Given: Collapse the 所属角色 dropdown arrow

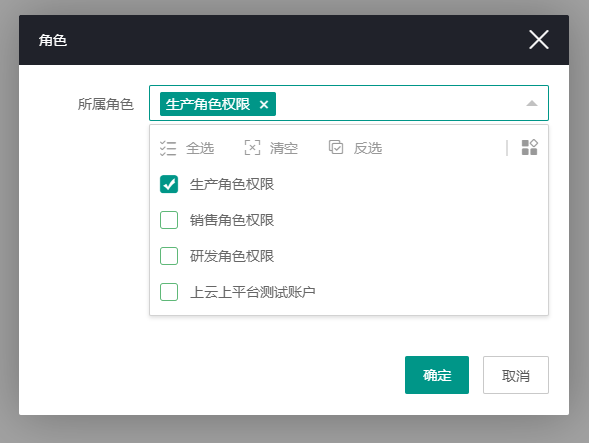Looking at the screenshot, I should (x=532, y=103).
